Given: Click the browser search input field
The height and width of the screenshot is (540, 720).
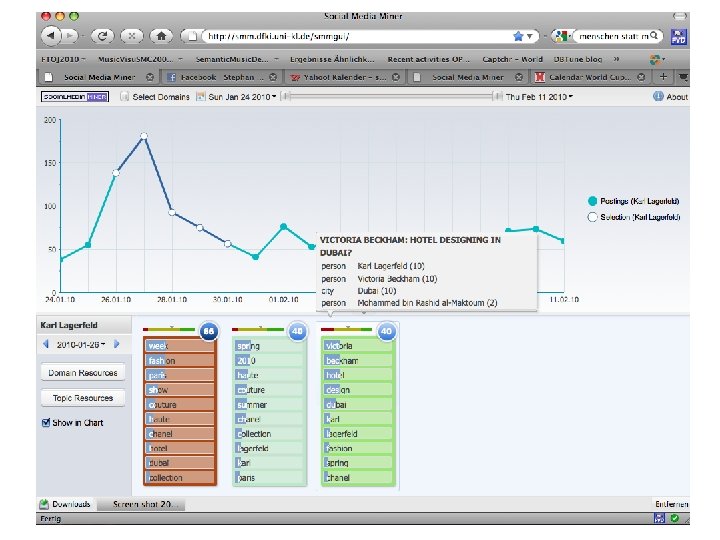Looking at the screenshot, I should click(x=613, y=36).
